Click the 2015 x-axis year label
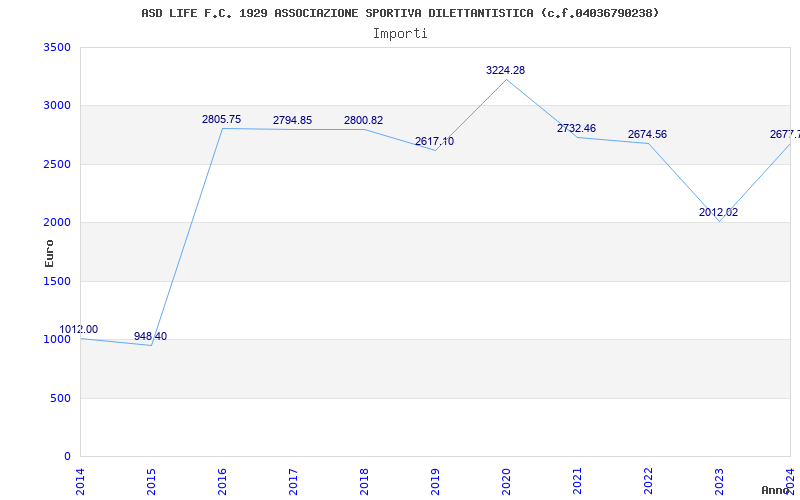The height and width of the screenshot is (500, 800). pos(151,482)
